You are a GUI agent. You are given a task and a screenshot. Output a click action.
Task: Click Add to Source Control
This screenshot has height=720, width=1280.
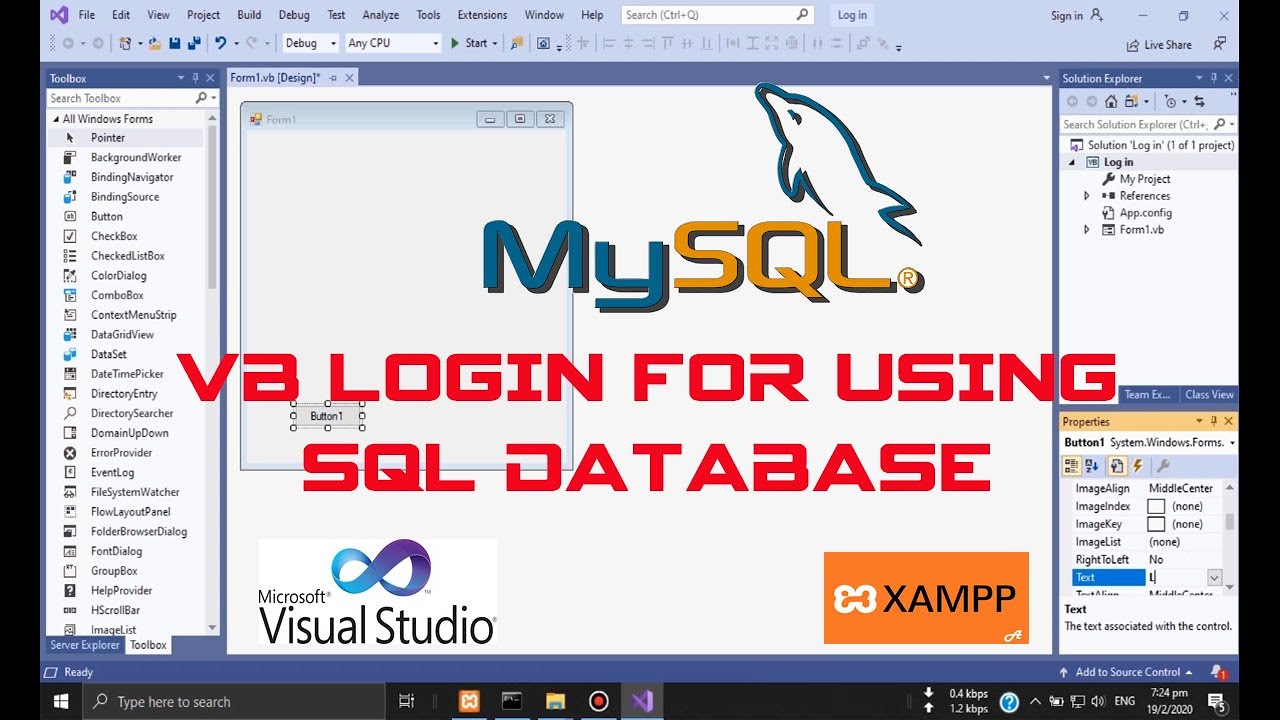[1127, 672]
